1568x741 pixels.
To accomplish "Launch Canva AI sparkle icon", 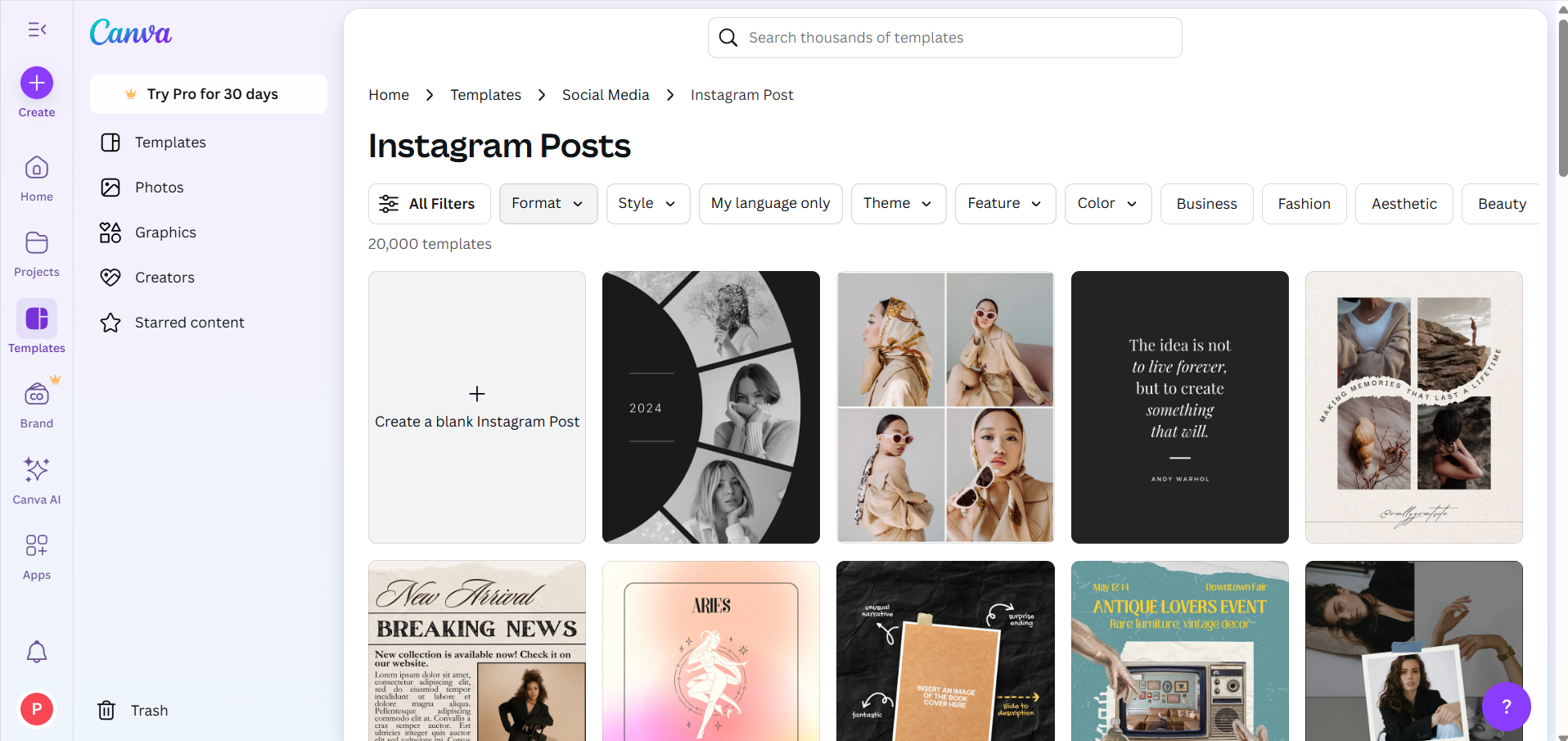I will pos(37,469).
